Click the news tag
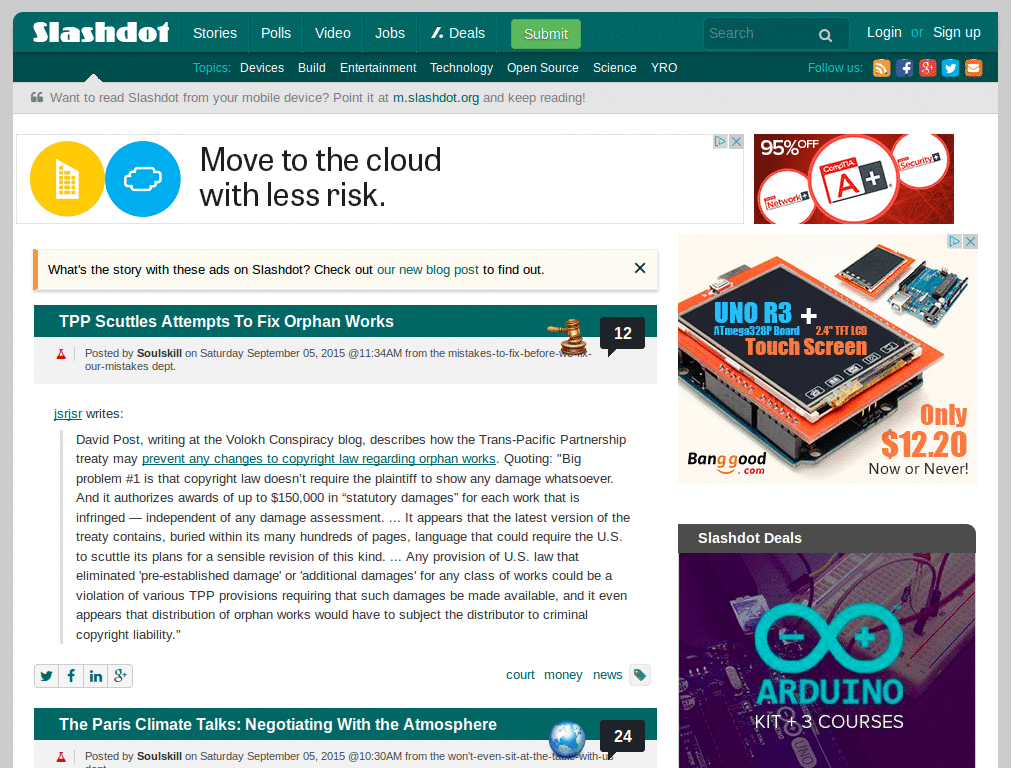The height and width of the screenshot is (768, 1024). point(607,675)
